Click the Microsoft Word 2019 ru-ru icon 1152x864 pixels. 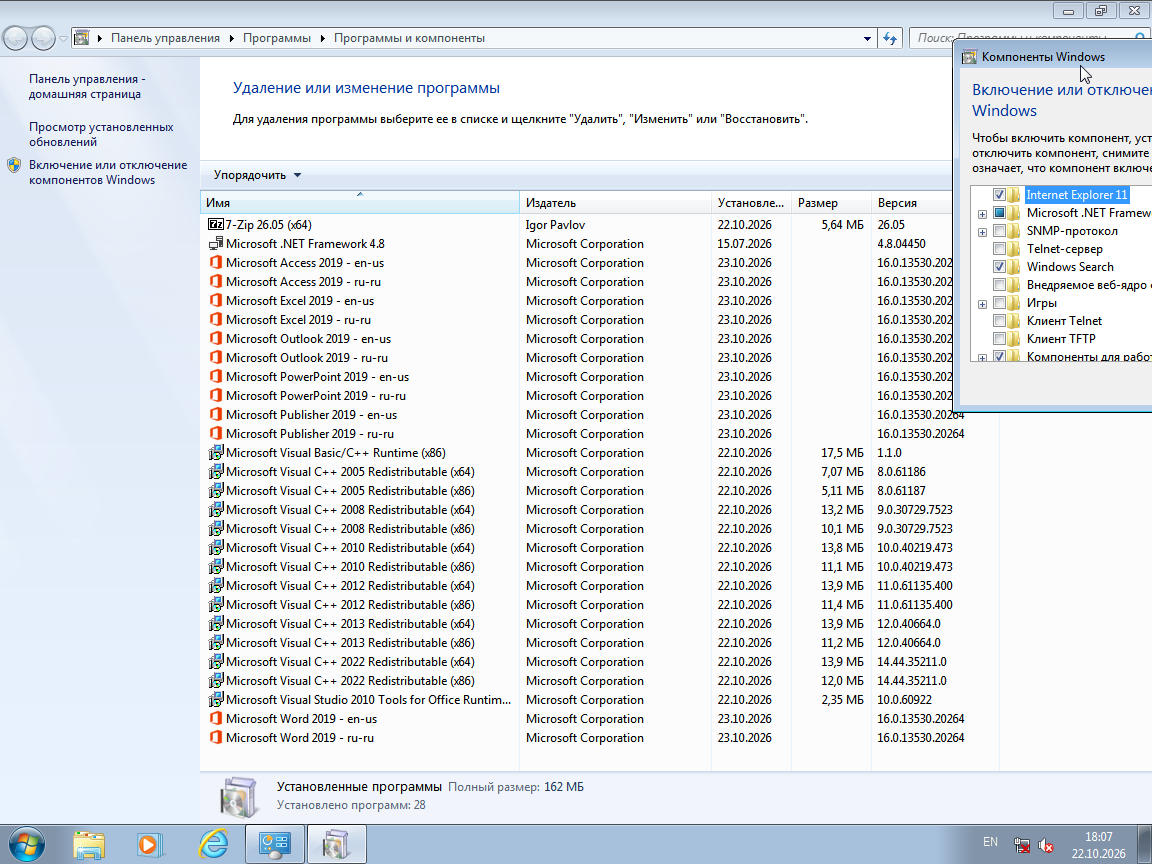[215, 737]
